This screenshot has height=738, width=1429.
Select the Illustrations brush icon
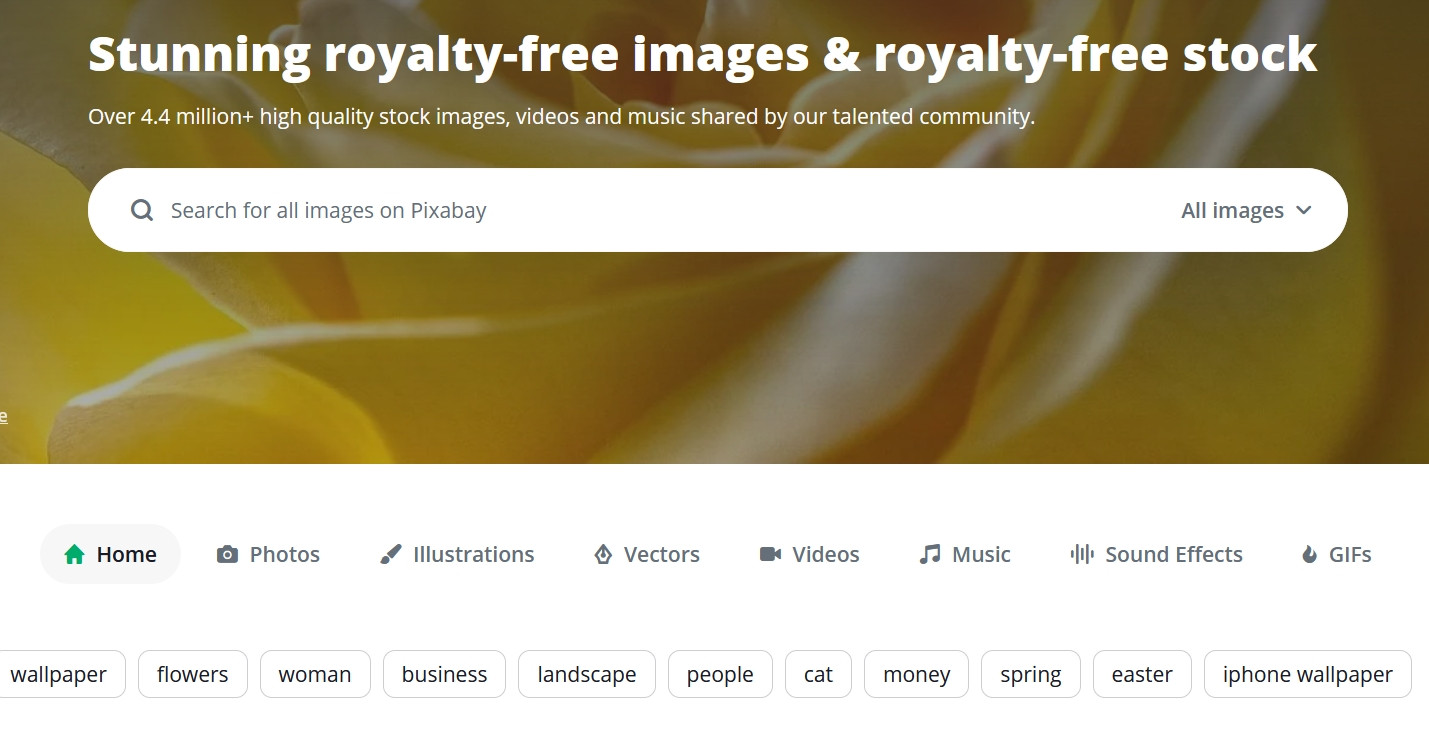point(391,554)
